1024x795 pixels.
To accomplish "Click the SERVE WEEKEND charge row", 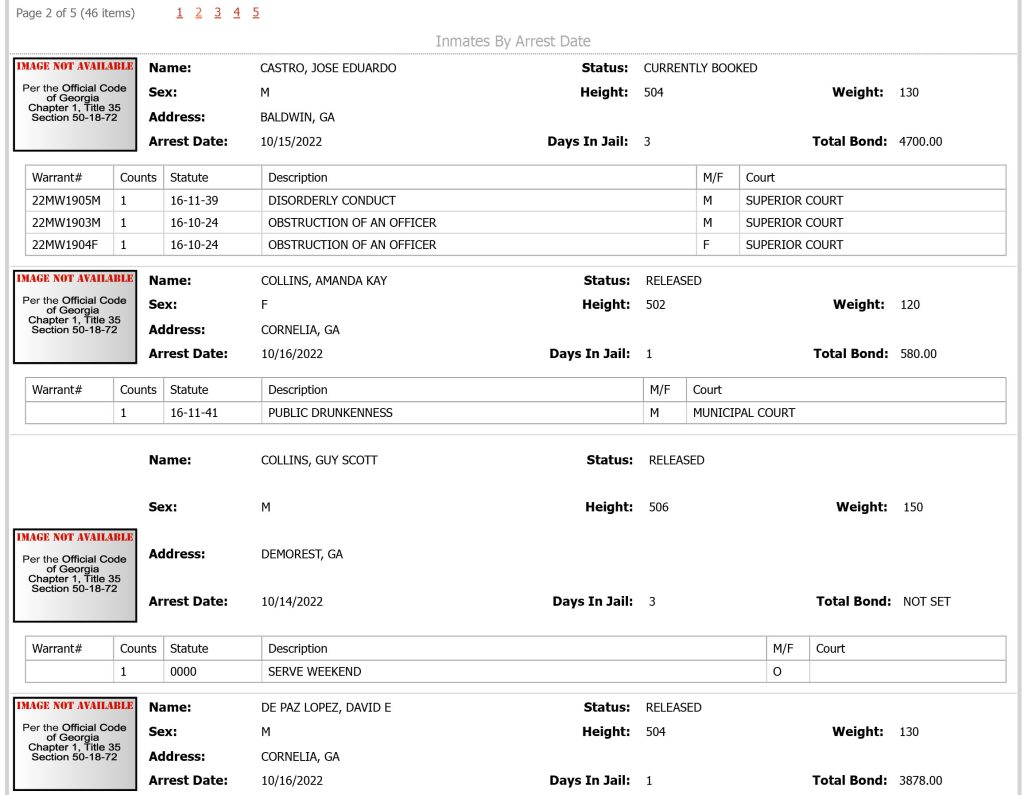I will (515, 672).
